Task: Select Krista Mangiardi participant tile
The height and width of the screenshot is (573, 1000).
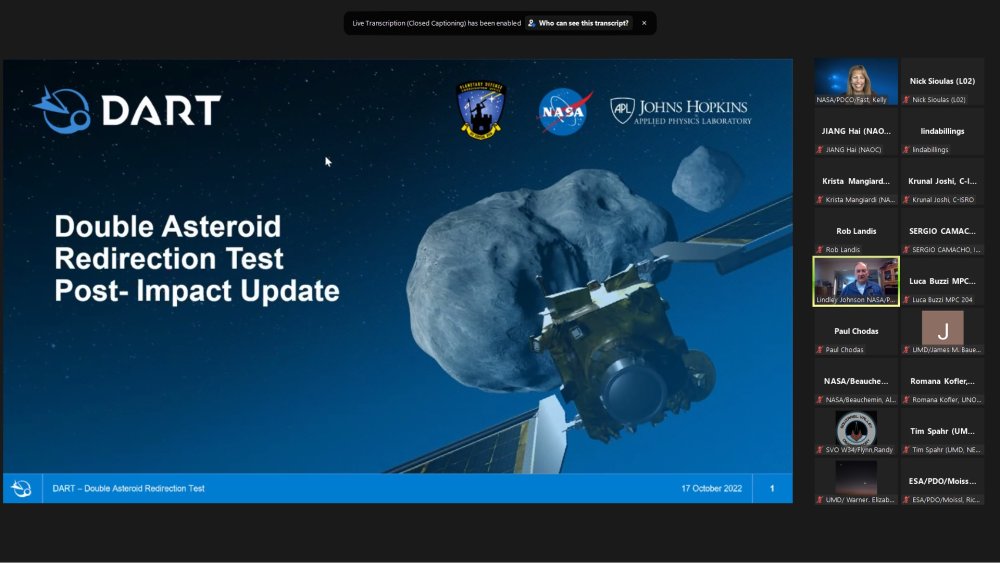Action: point(856,181)
